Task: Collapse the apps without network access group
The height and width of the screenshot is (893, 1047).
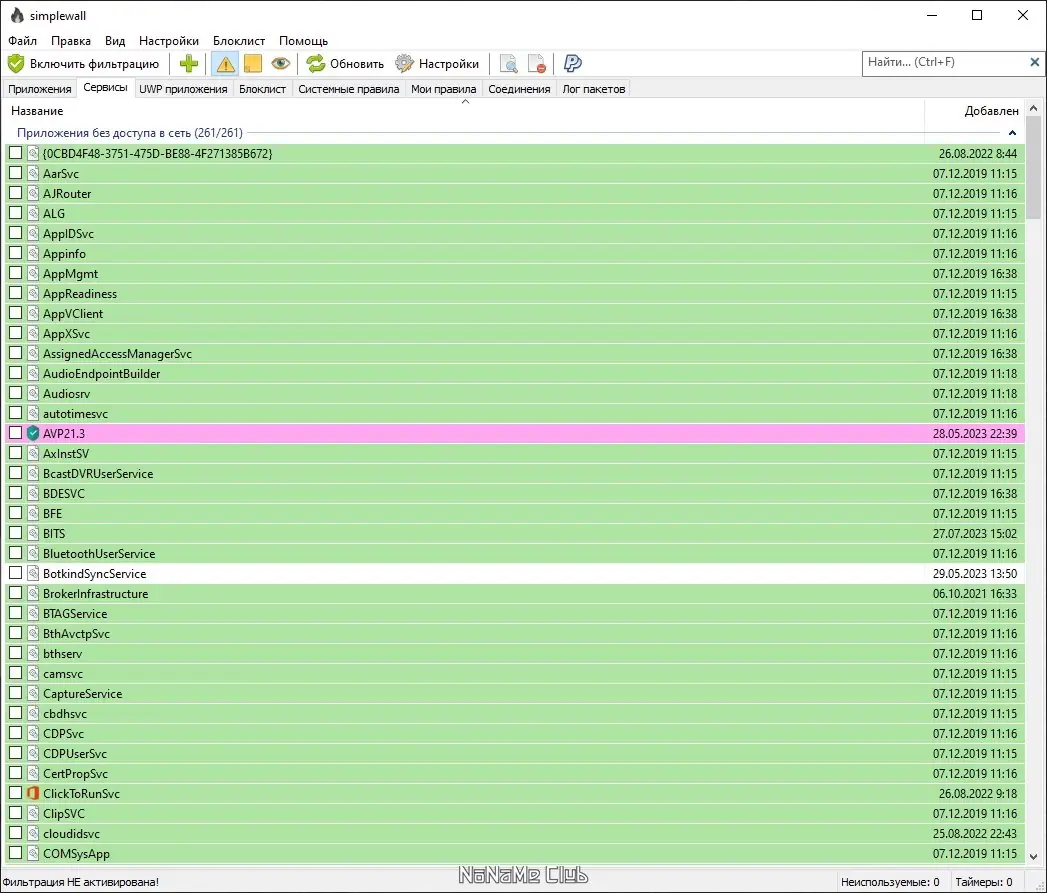Action: pos(1012,133)
